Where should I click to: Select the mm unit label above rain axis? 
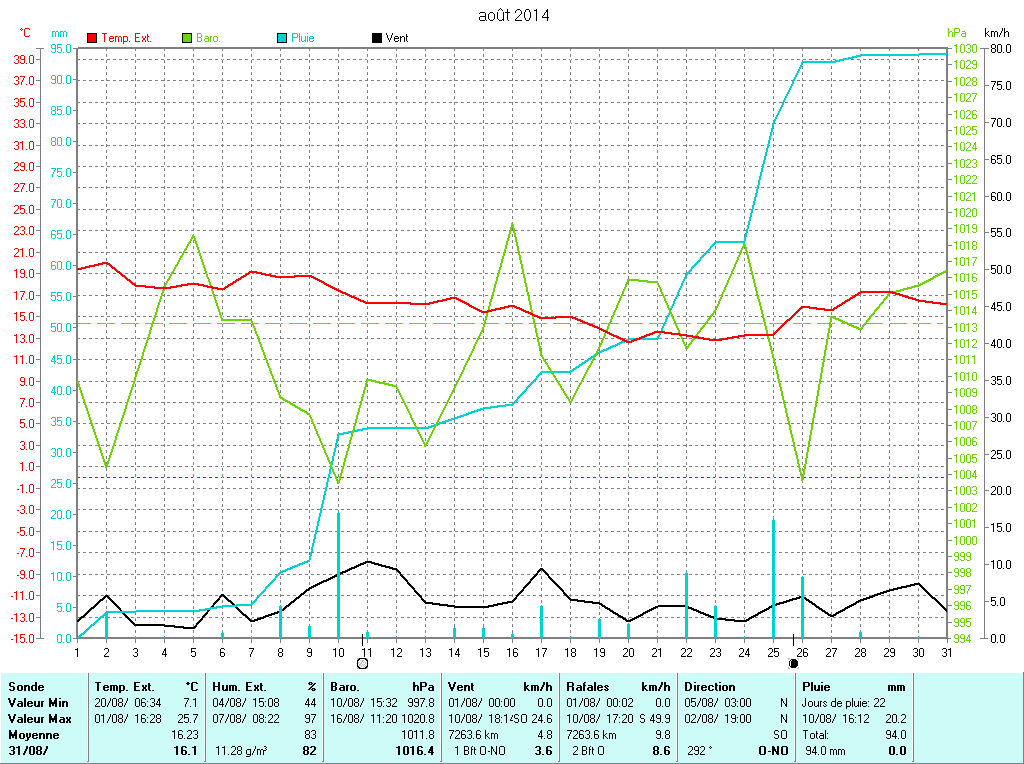point(59,33)
